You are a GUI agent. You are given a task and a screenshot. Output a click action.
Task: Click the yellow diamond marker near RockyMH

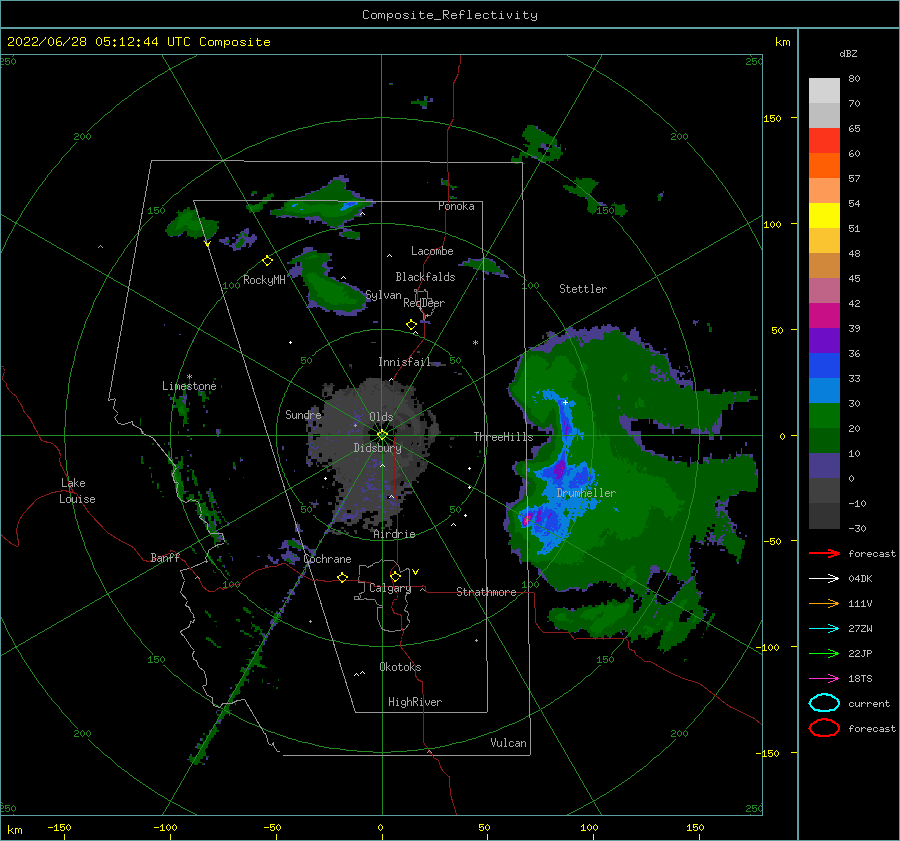[x=267, y=261]
